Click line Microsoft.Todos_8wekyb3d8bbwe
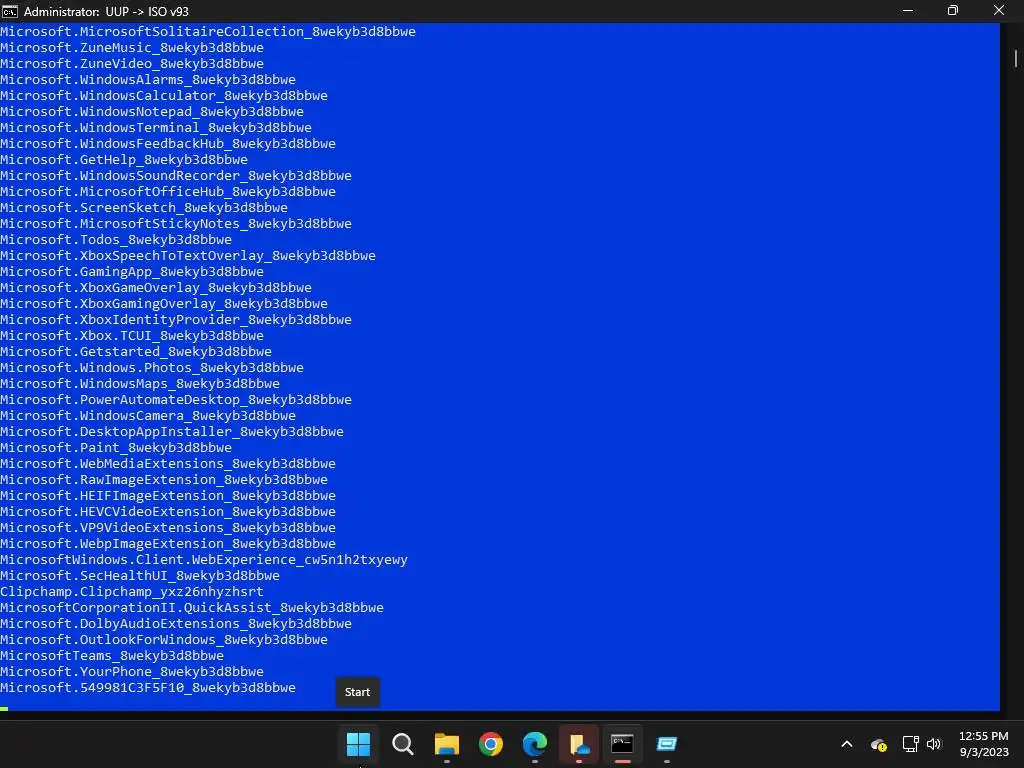Screen dimensions: 1024x768 point(116,240)
